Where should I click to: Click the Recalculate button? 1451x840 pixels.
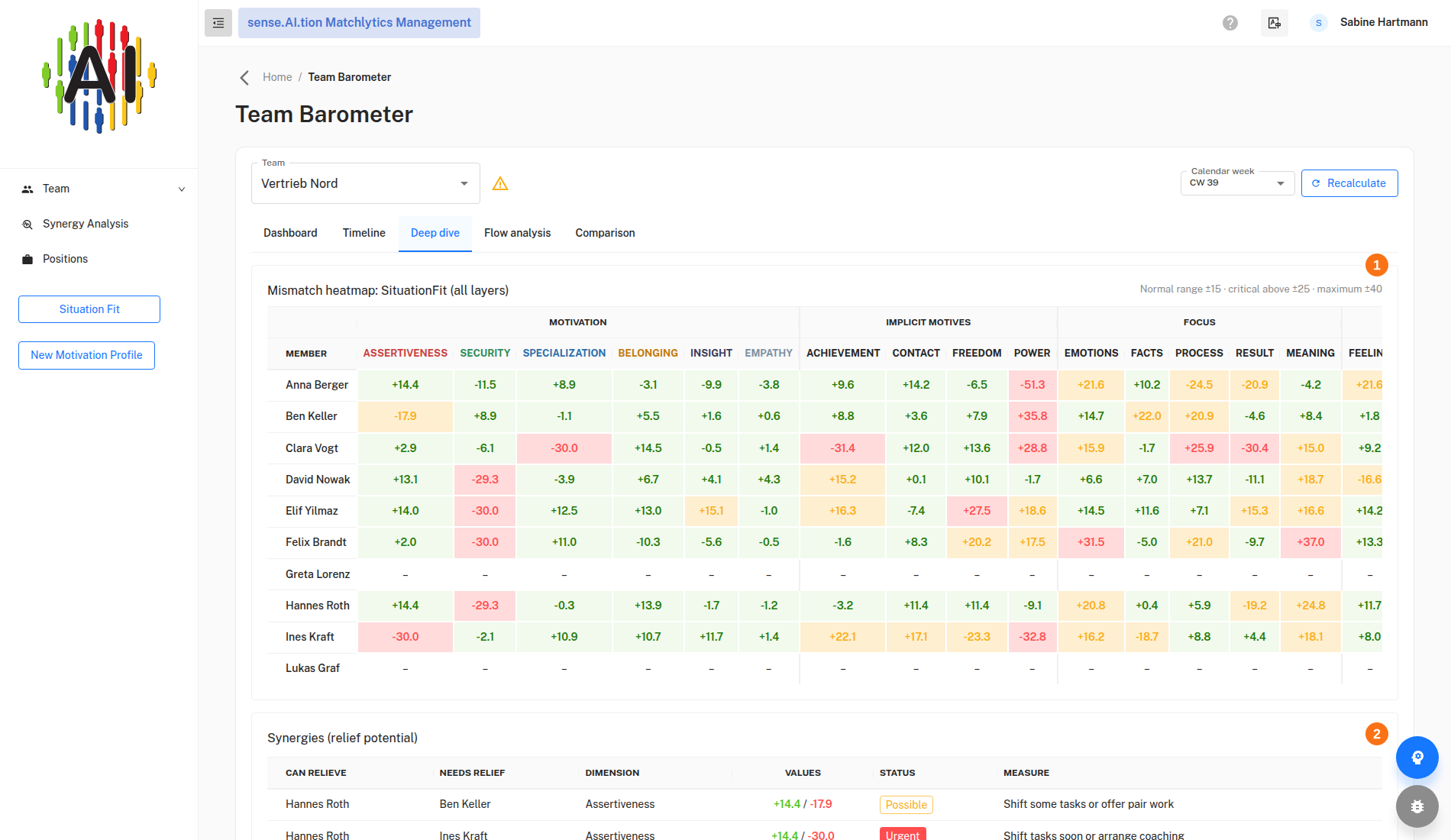1349,183
